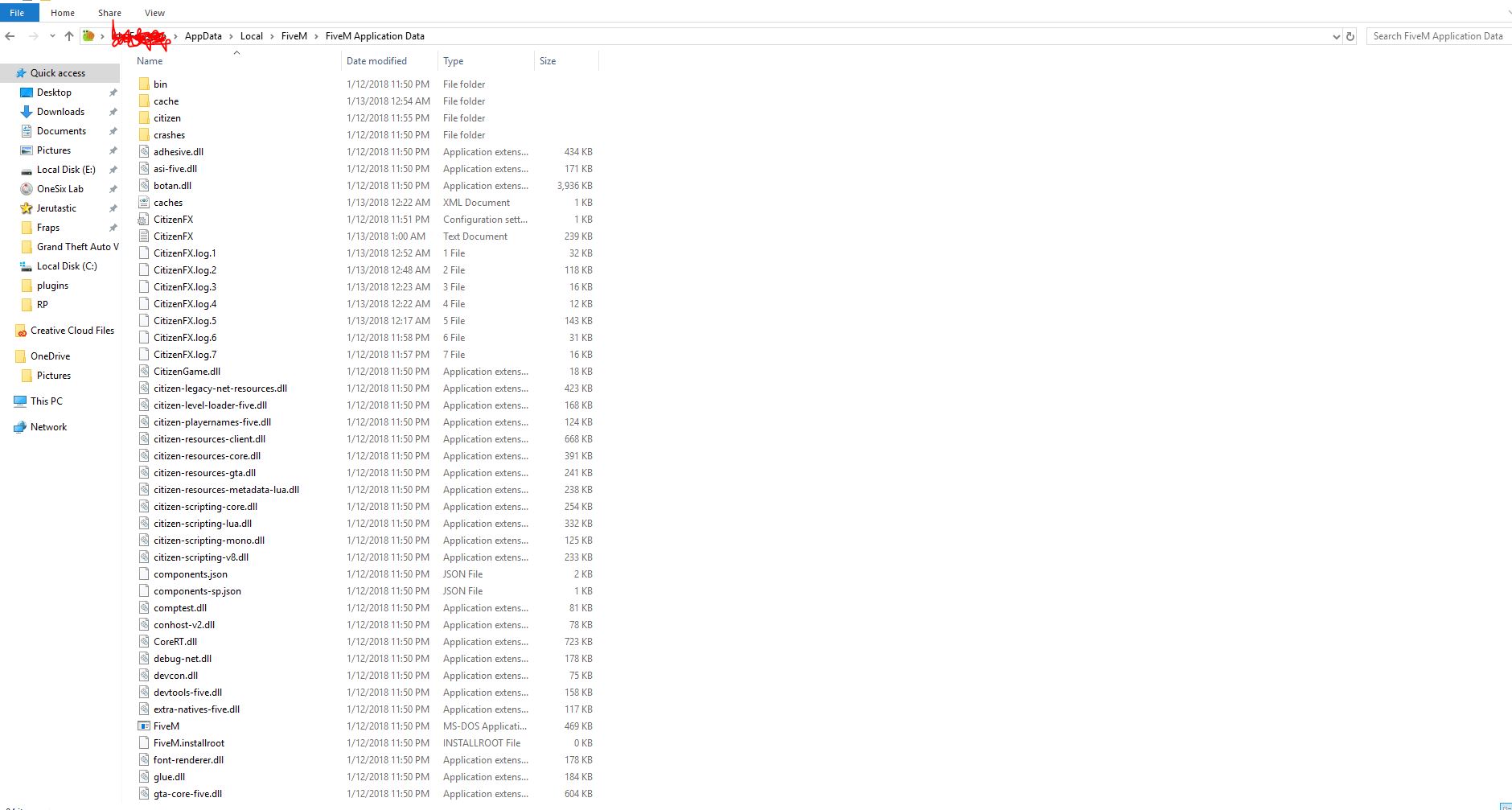Open Local Disk (C:) in sidebar
The image size is (1512, 810).
pyautogui.click(x=67, y=266)
